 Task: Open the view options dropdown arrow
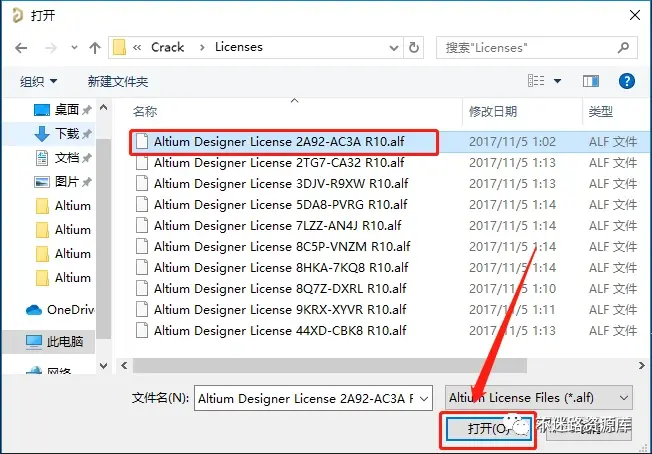click(557, 81)
